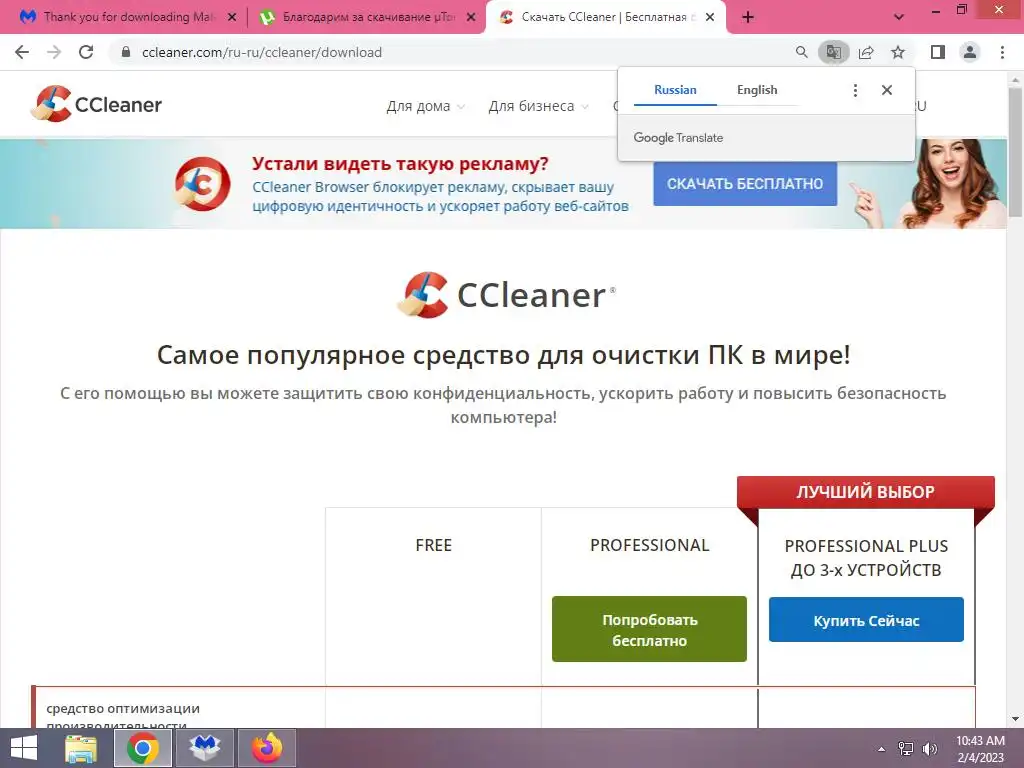Go forward one page
Viewport: 1024px width, 768px height.
(54, 52)
